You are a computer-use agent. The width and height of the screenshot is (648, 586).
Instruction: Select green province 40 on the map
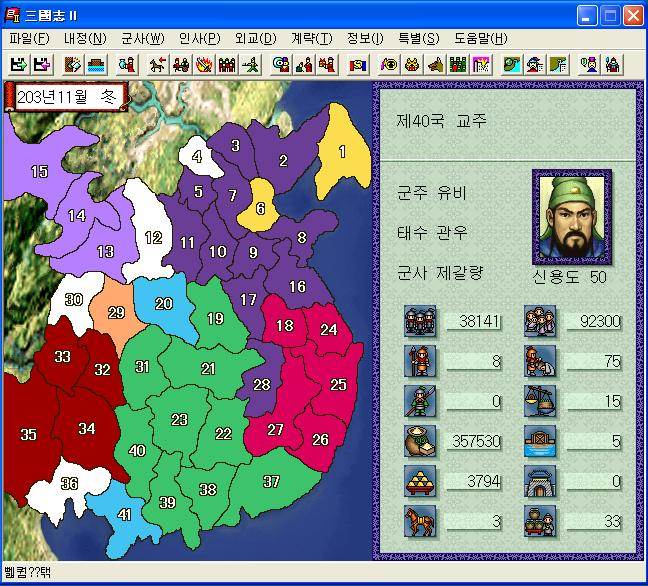tap(136, 450)
